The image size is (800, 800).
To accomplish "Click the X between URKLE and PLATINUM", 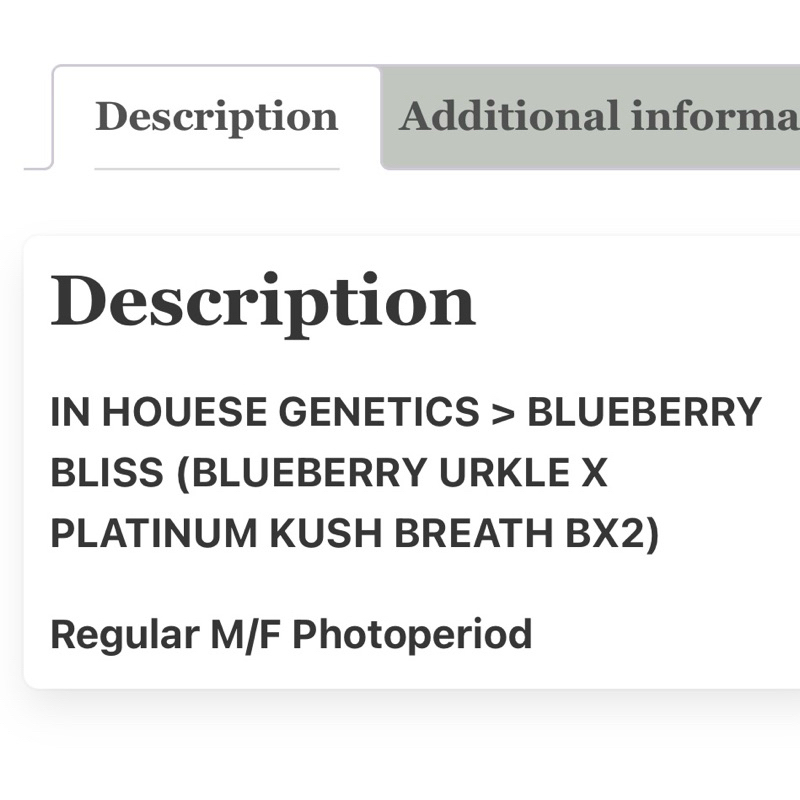I will (594, 472).
